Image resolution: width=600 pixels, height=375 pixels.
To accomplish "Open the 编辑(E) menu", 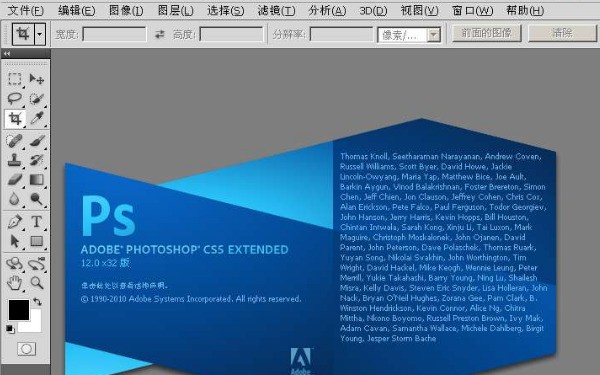I will point(77,10).
